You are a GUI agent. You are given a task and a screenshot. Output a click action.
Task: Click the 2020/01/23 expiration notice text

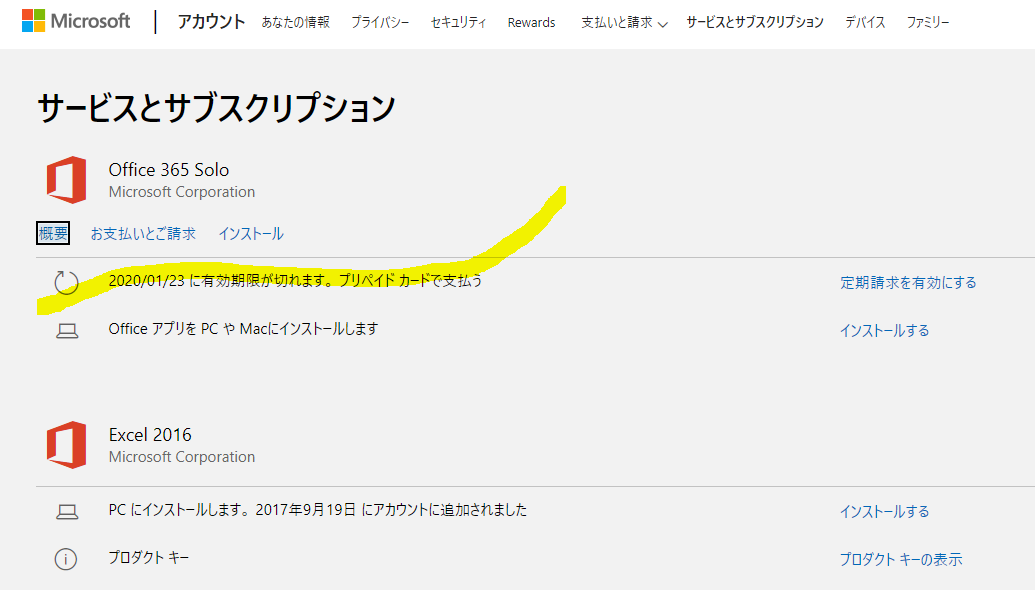coord(296,280)
